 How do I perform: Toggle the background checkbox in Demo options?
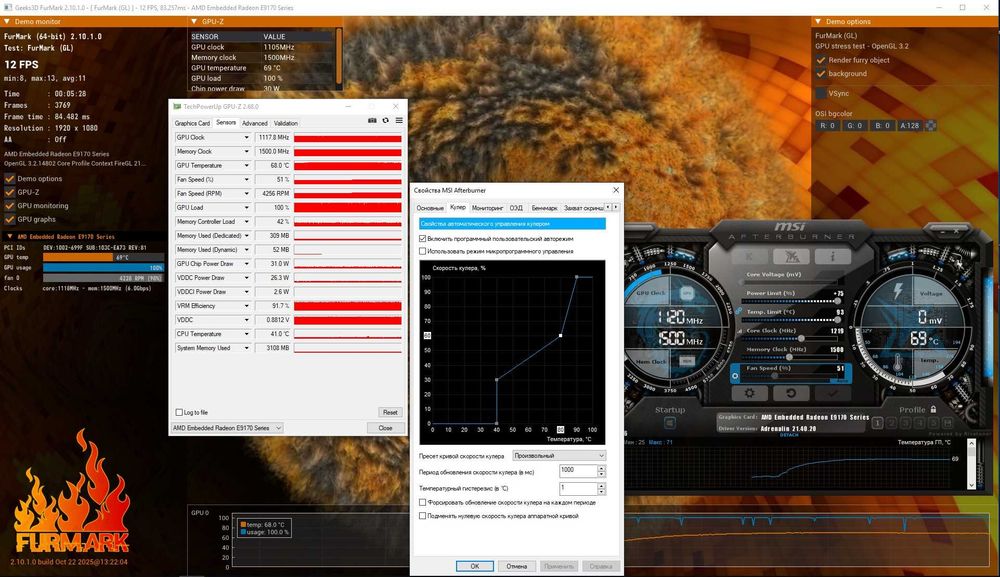(x=821, y=73)
